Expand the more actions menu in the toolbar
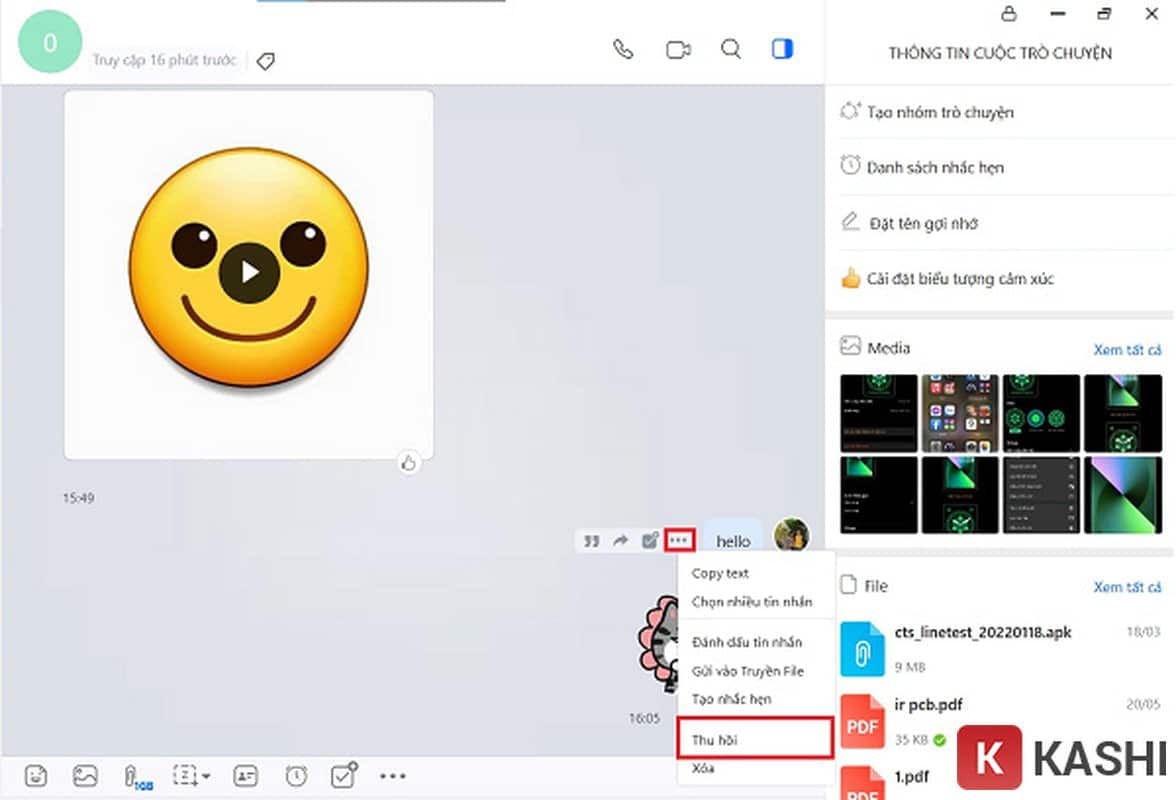 pyautogui.click(x=393, y=776)
